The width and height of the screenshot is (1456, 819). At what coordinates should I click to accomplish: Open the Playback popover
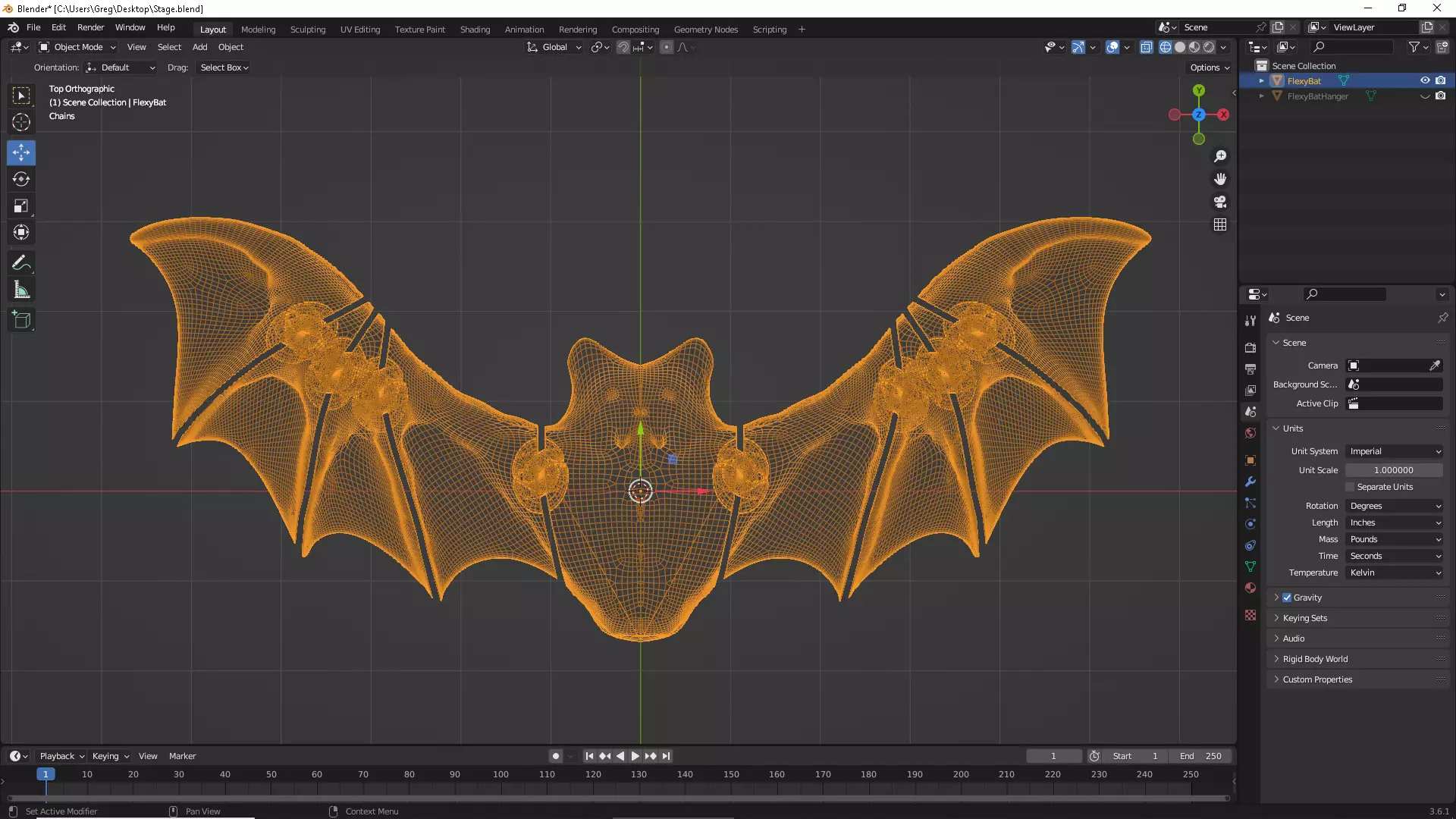click(61, 756)
